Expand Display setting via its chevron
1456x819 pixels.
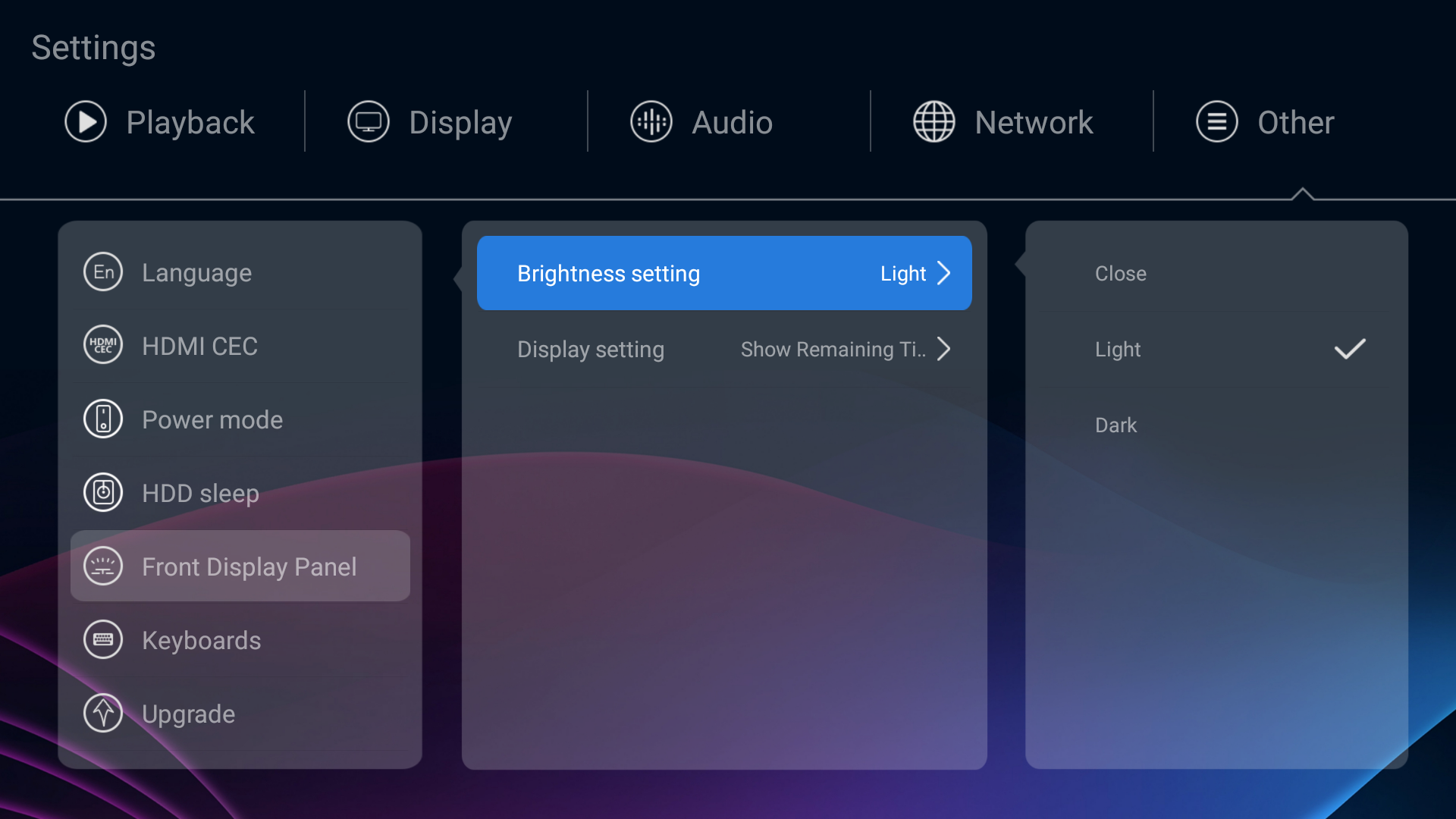(944, 349)
